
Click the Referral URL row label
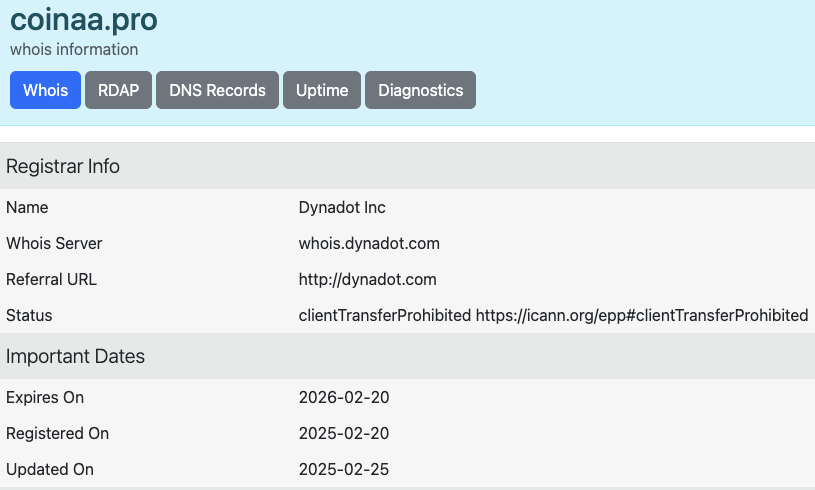coord(51,280)
